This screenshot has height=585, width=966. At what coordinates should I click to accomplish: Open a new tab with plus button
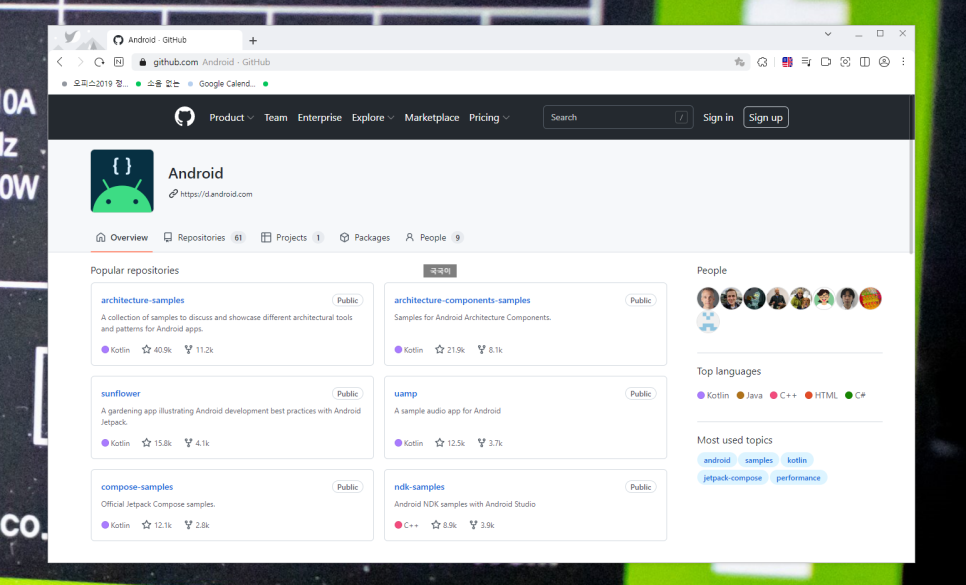253,41
